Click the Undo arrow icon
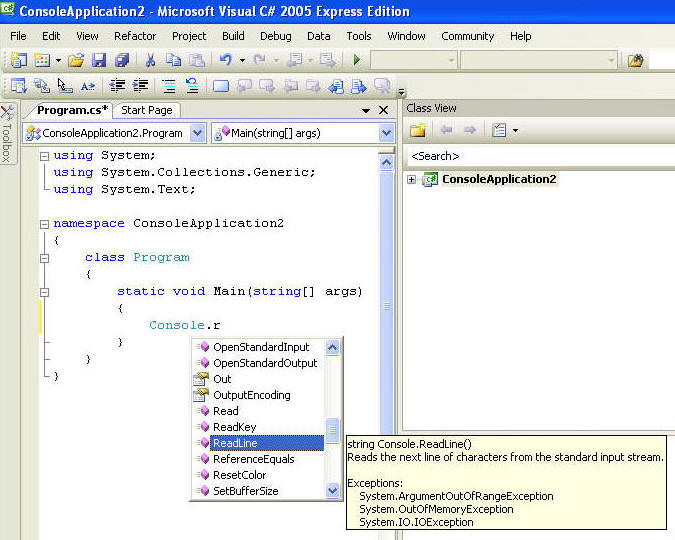The height and width of the screenshot is (540, 675). point(225,61)
